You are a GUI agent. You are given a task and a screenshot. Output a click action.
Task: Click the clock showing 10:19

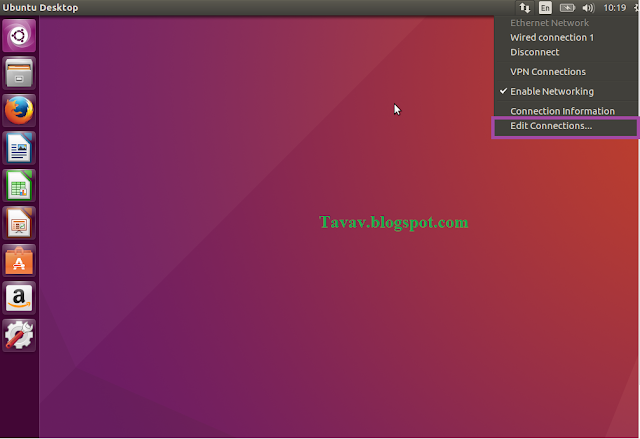[x=614, y=8]
